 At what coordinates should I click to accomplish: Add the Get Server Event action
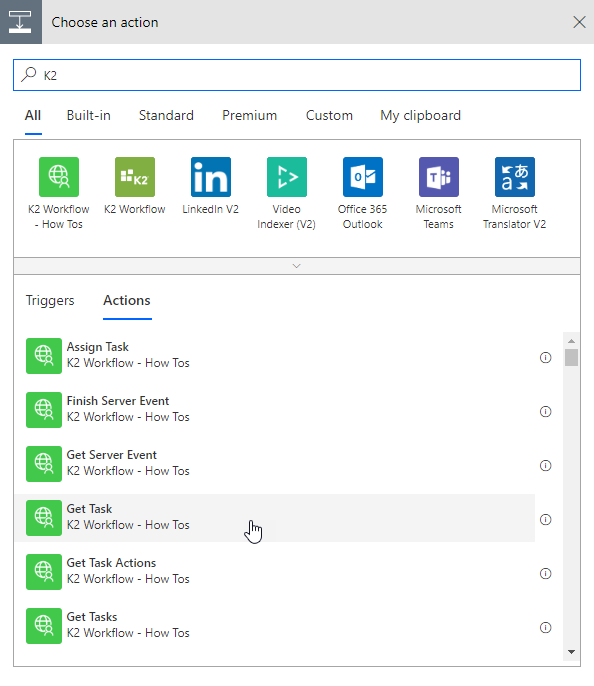pyautogui.click(x=275, y=464)
